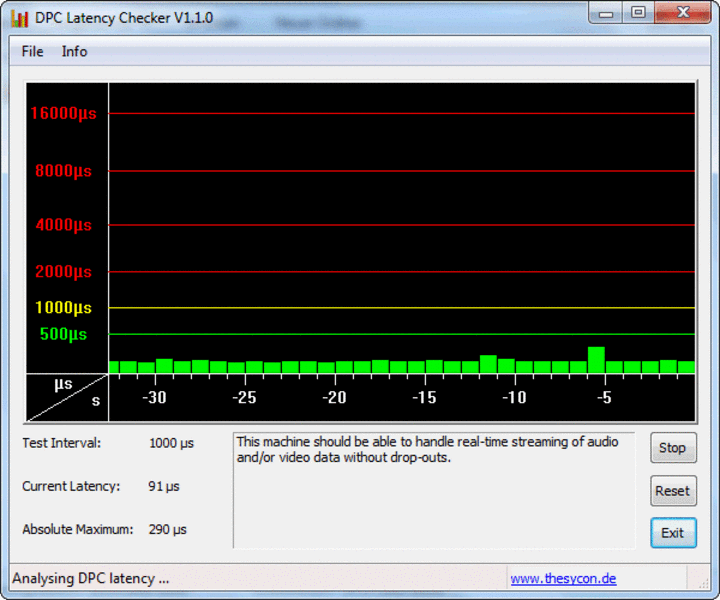Click the Reset button

pos(673,491)
